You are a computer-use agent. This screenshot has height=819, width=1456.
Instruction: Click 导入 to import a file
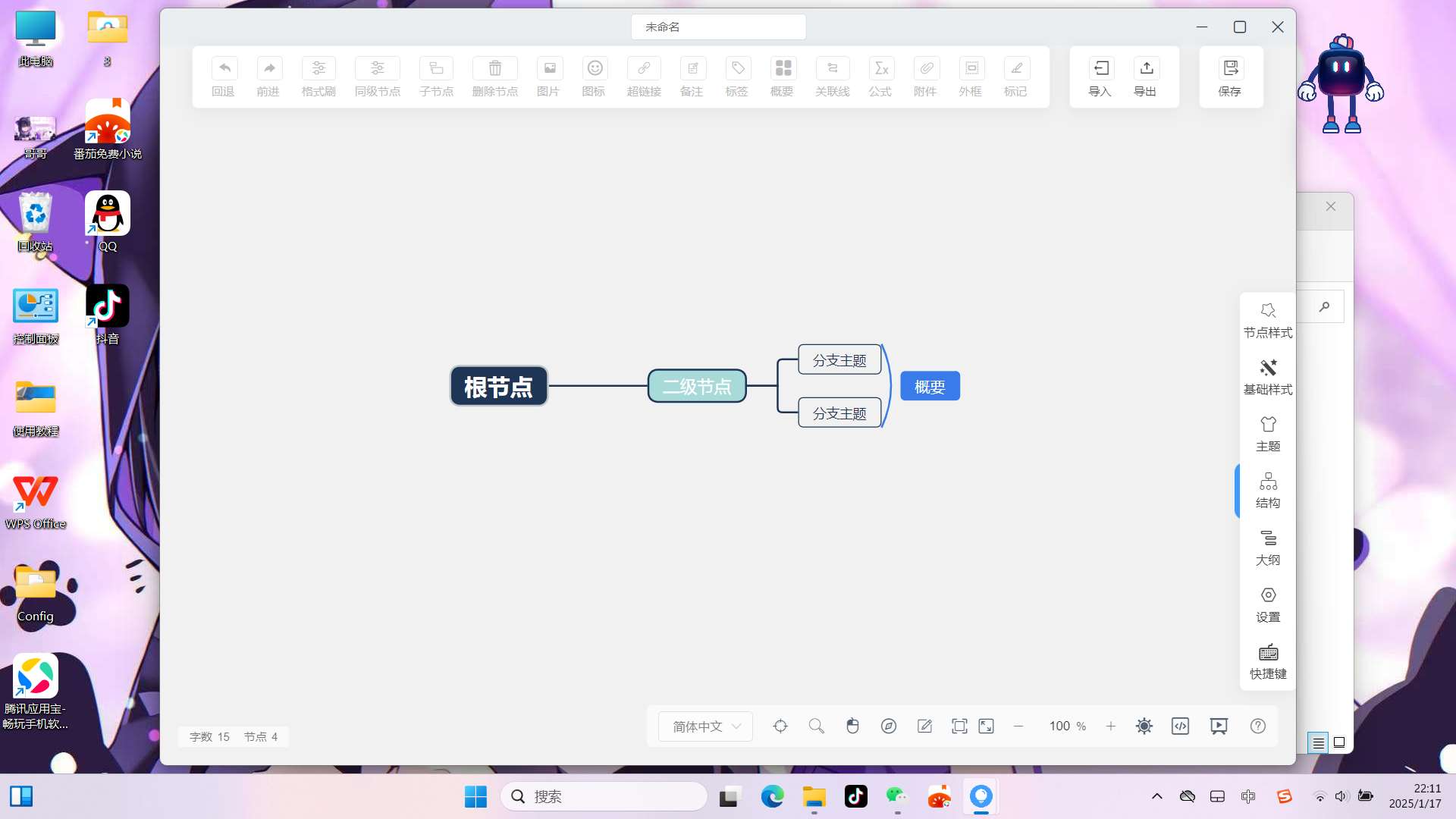pyautogui.click(x=1100, y=77)
